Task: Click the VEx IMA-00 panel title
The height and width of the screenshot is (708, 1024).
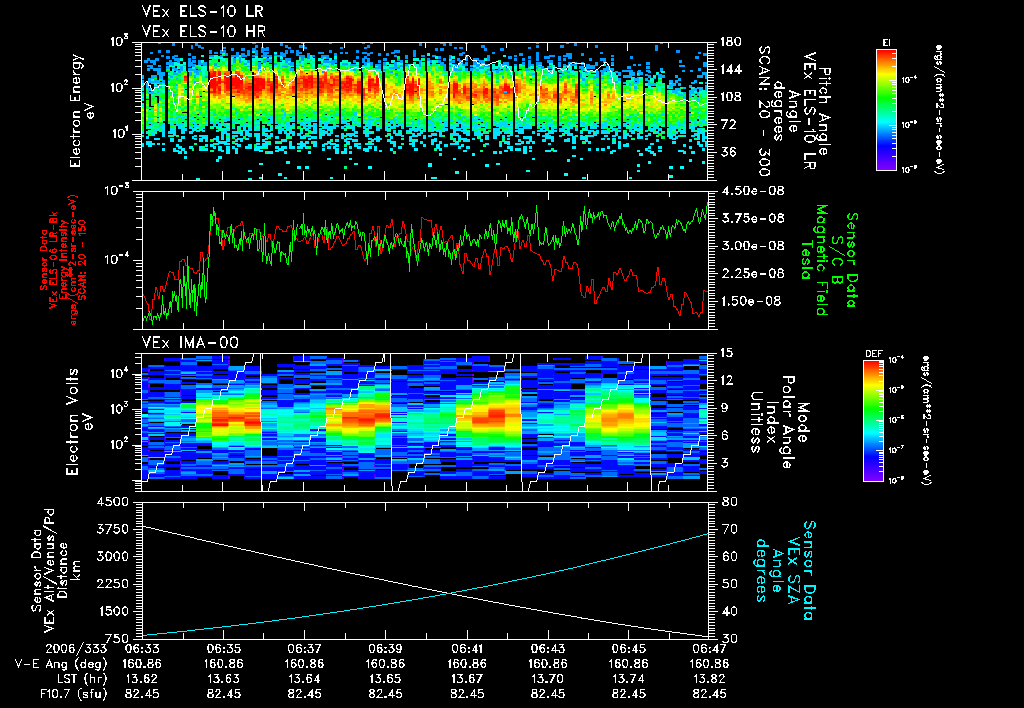Action: (x=190, y=342)
